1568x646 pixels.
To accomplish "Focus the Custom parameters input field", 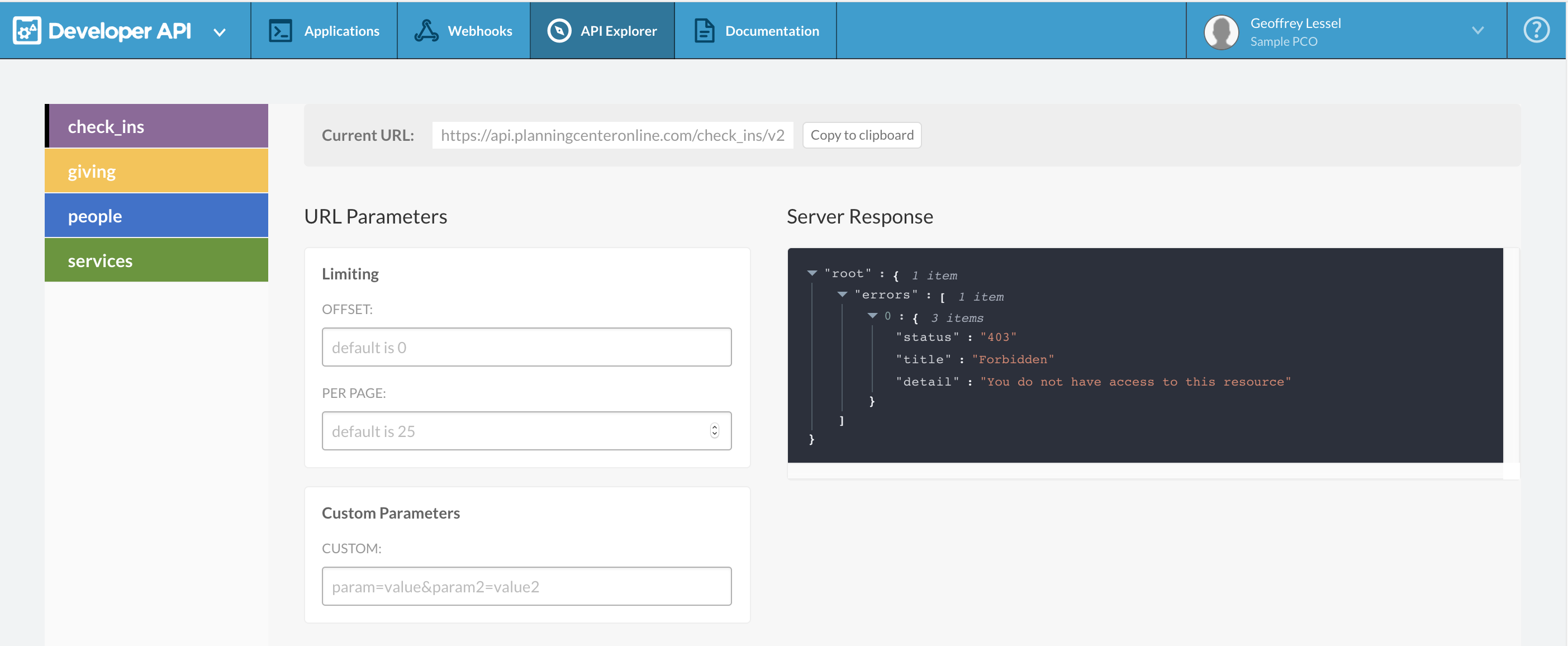I will pos(526,586).
